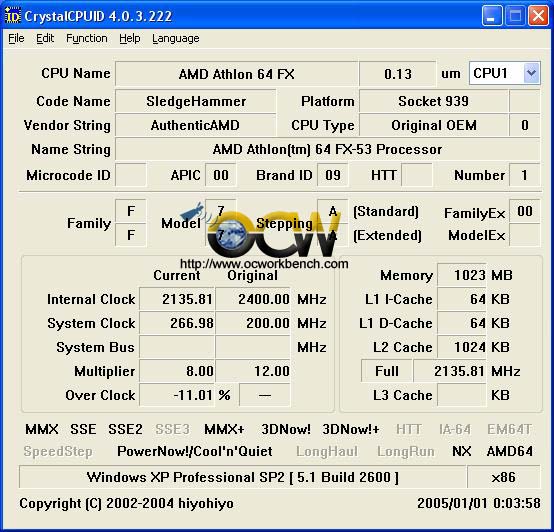Image resolution: width=554 pixels, height=532 pixels.
Task: Select the SledgeHammer code name field
Action: tap(196, 101)
